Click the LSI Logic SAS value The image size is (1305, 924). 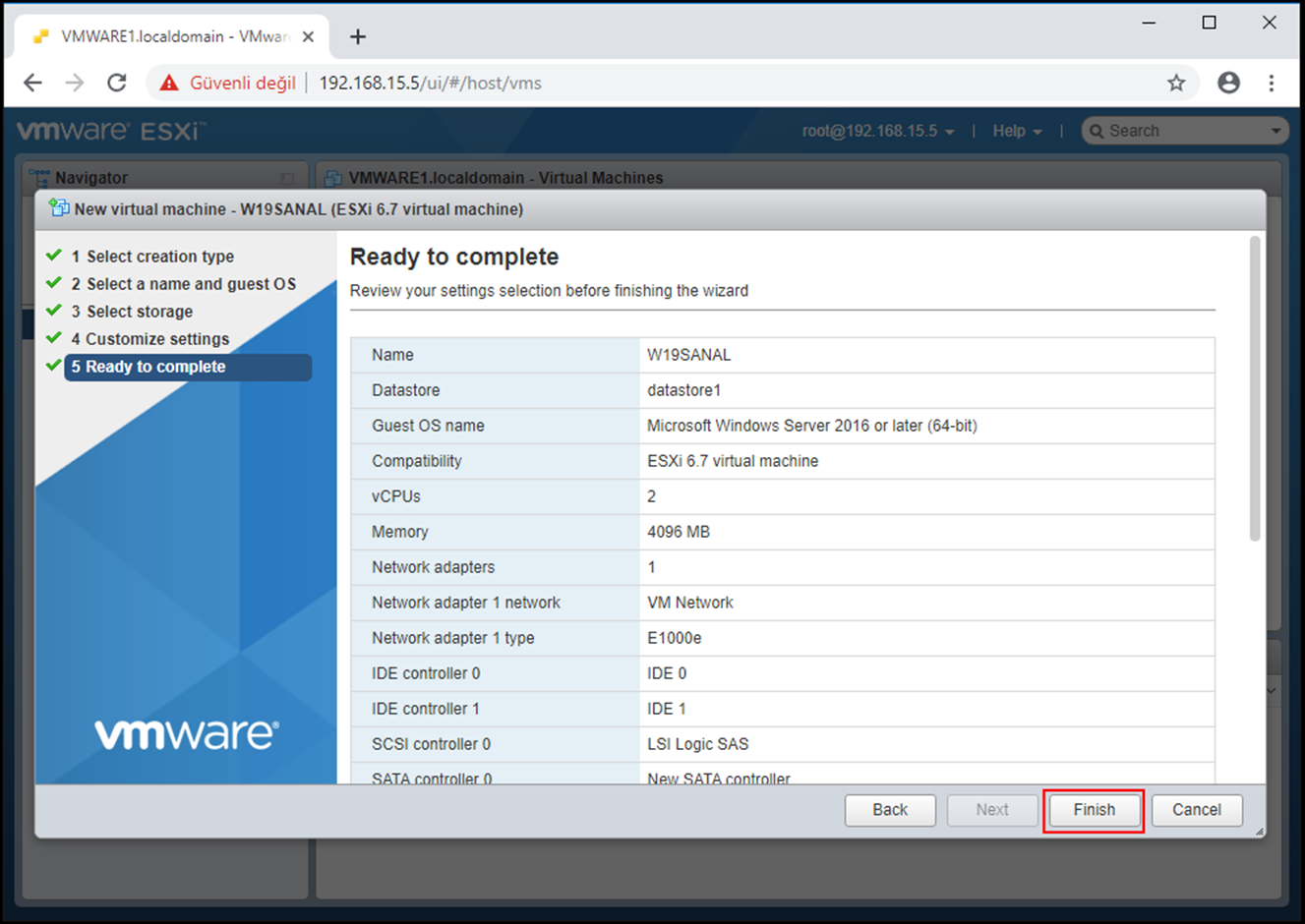697,744
